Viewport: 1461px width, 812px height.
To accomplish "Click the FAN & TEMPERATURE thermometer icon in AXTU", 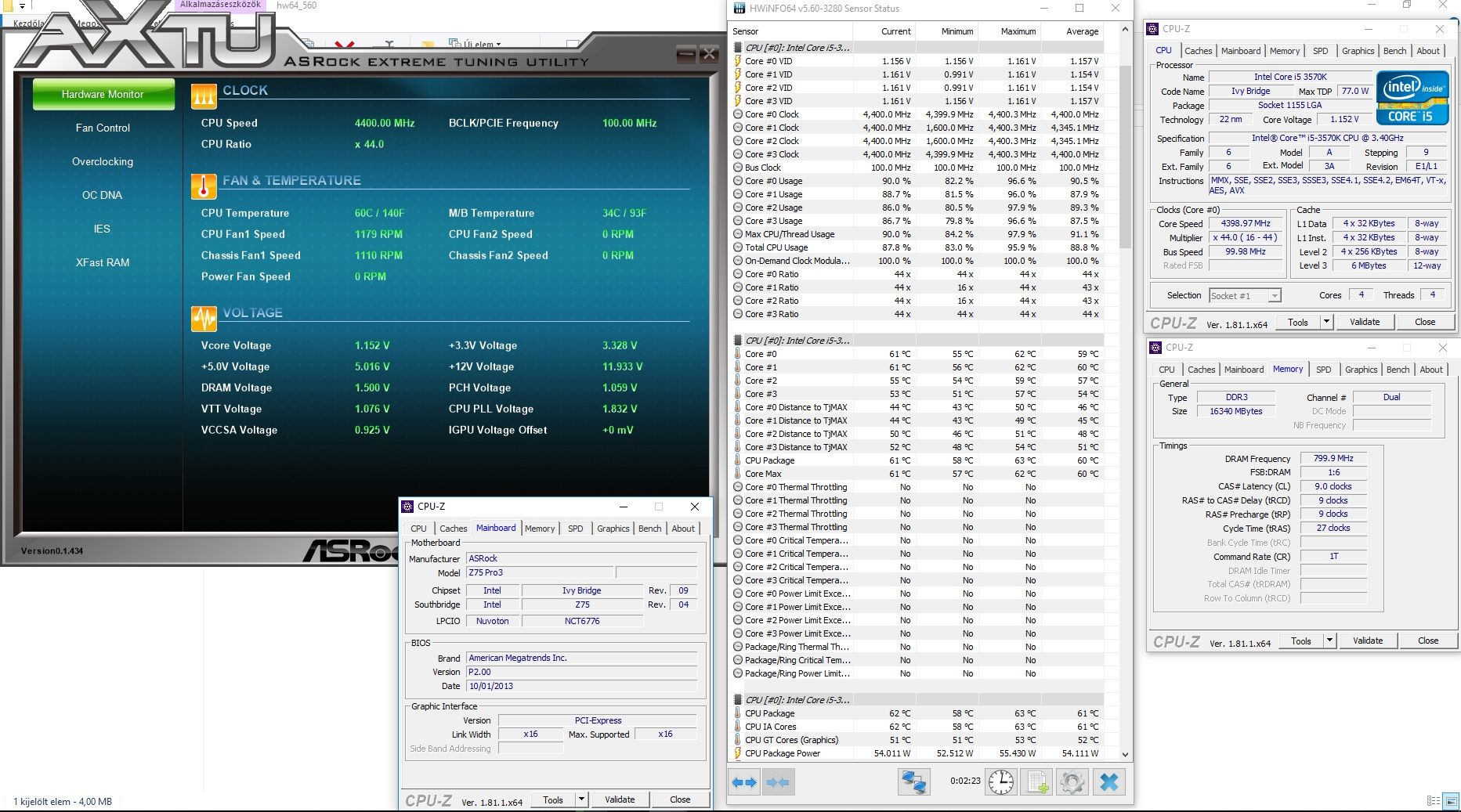I will click(x=204, y=186).
